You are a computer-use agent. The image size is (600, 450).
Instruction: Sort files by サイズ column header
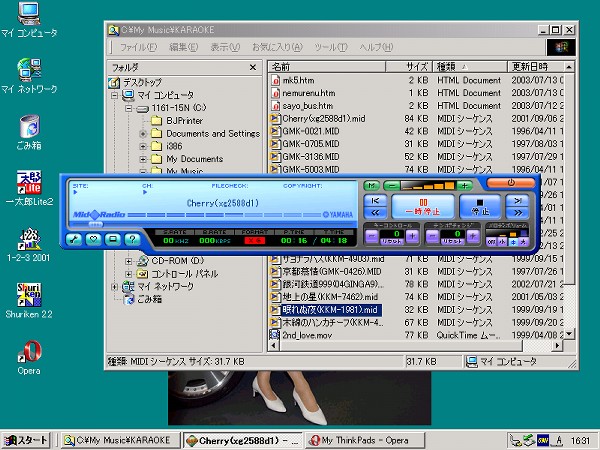[x=409, y=67]
